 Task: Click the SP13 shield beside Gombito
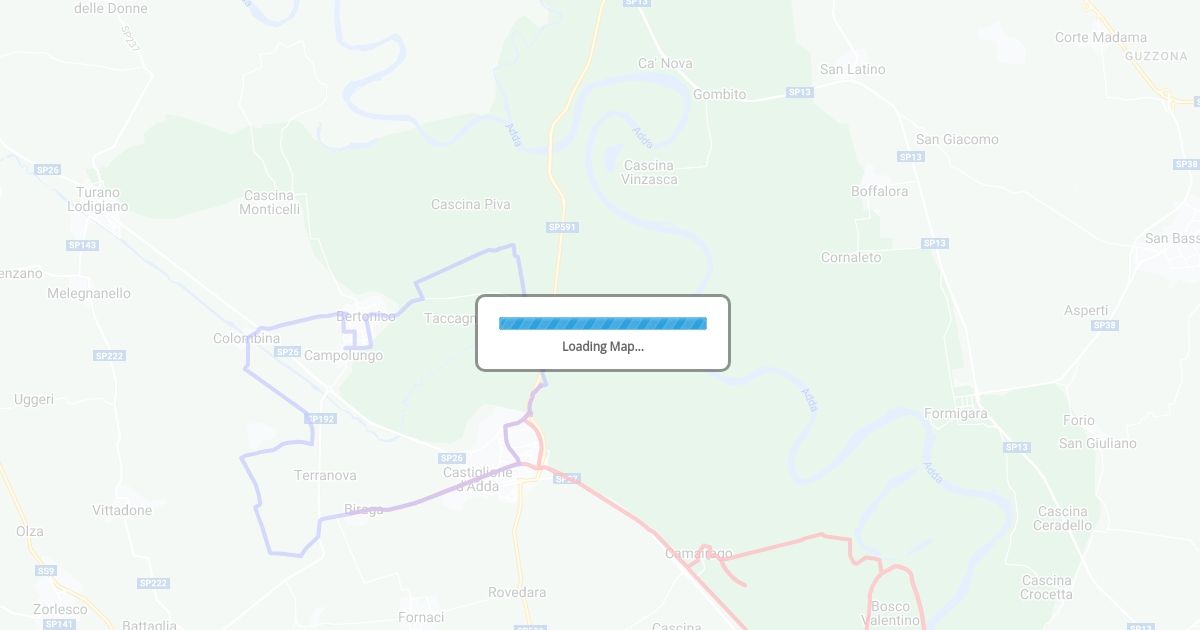click(x=800, y=92)
